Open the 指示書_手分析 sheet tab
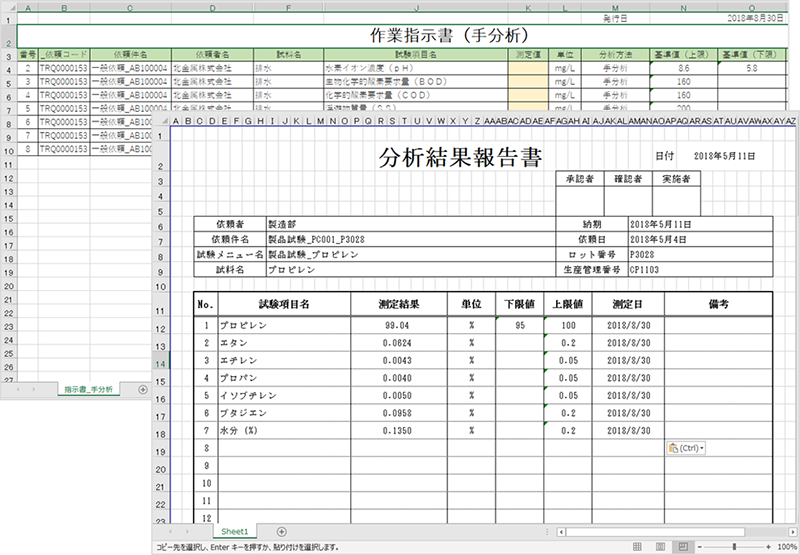 (x=88, y=390)
